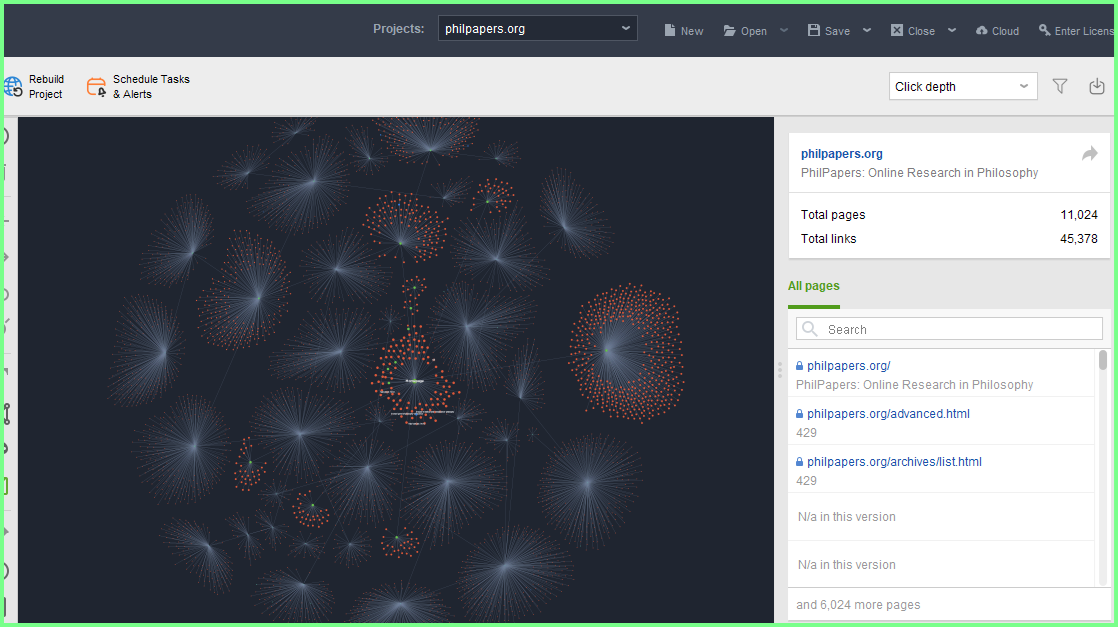The height and width of the screenshot is (627, 1118).
Task: Expand the Save dropdown arrow
Action: point(867,30)
